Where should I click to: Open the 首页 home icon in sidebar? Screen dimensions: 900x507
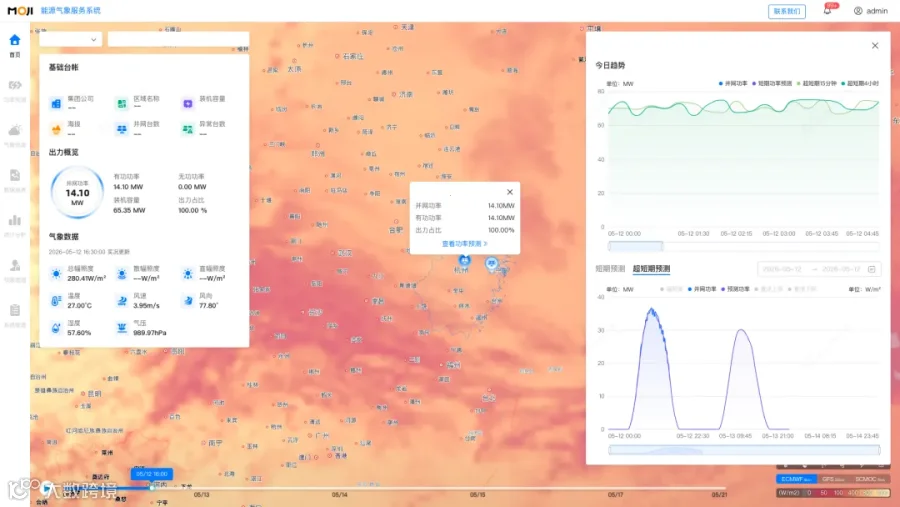[x=15, y=40]
